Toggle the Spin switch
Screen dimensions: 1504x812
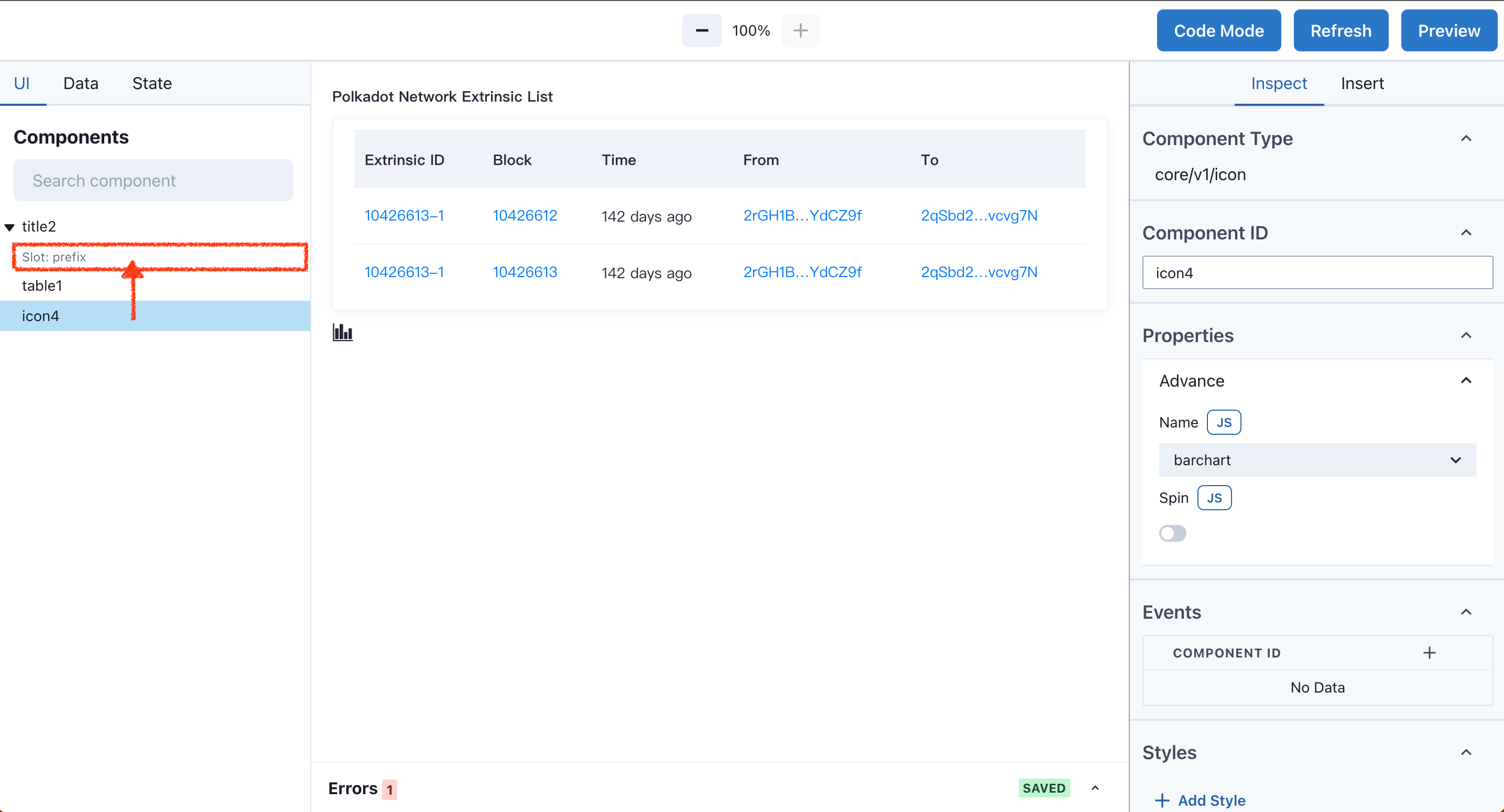click(x=1172, y=533)
